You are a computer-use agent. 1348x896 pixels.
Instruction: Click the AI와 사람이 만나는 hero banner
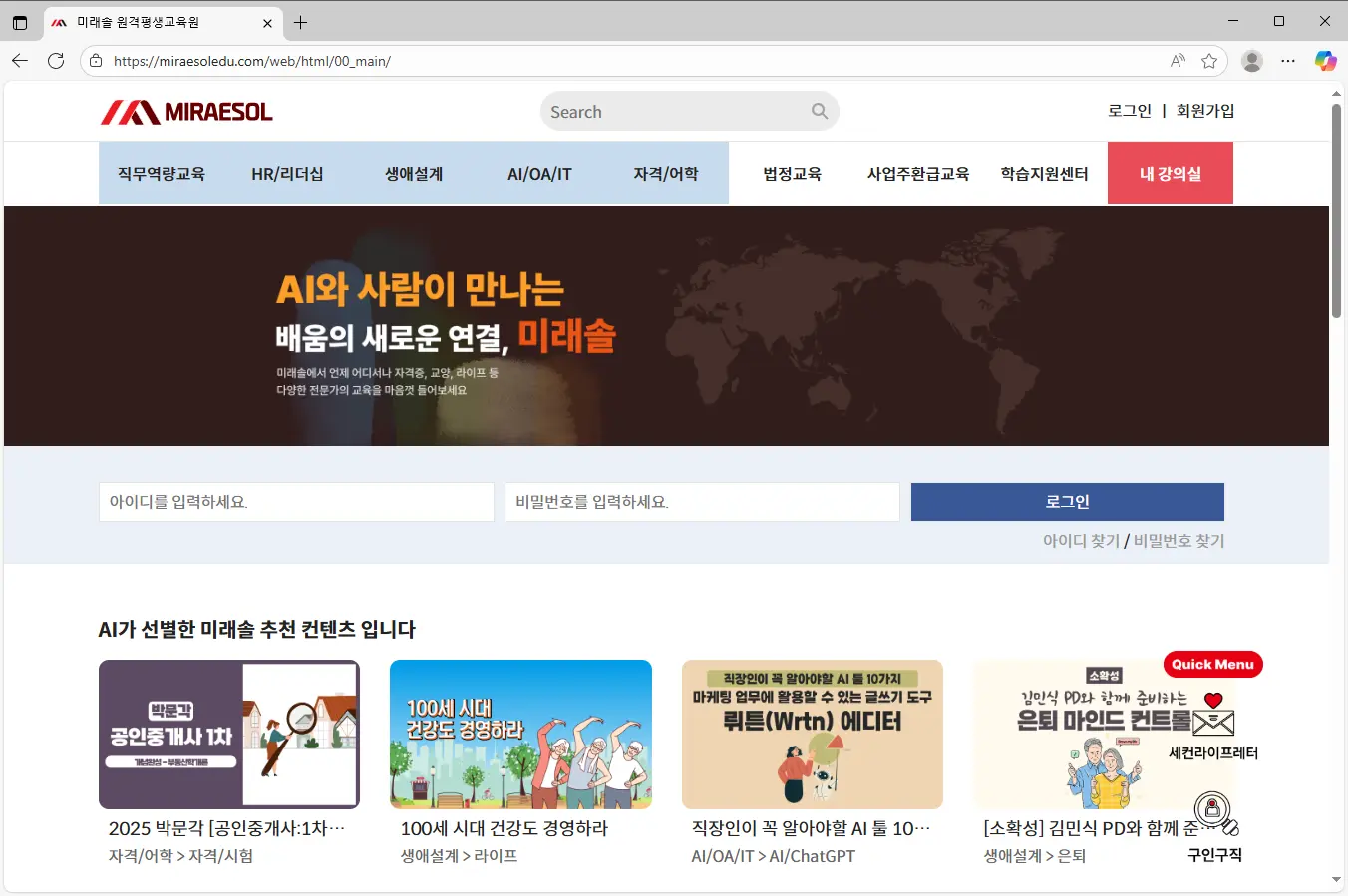click(666, 326)
